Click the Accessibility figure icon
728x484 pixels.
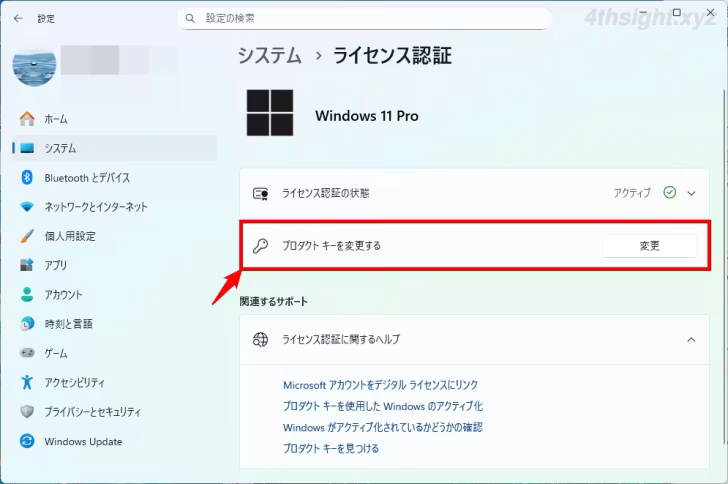pyautogui.click(x=27, y=382)
